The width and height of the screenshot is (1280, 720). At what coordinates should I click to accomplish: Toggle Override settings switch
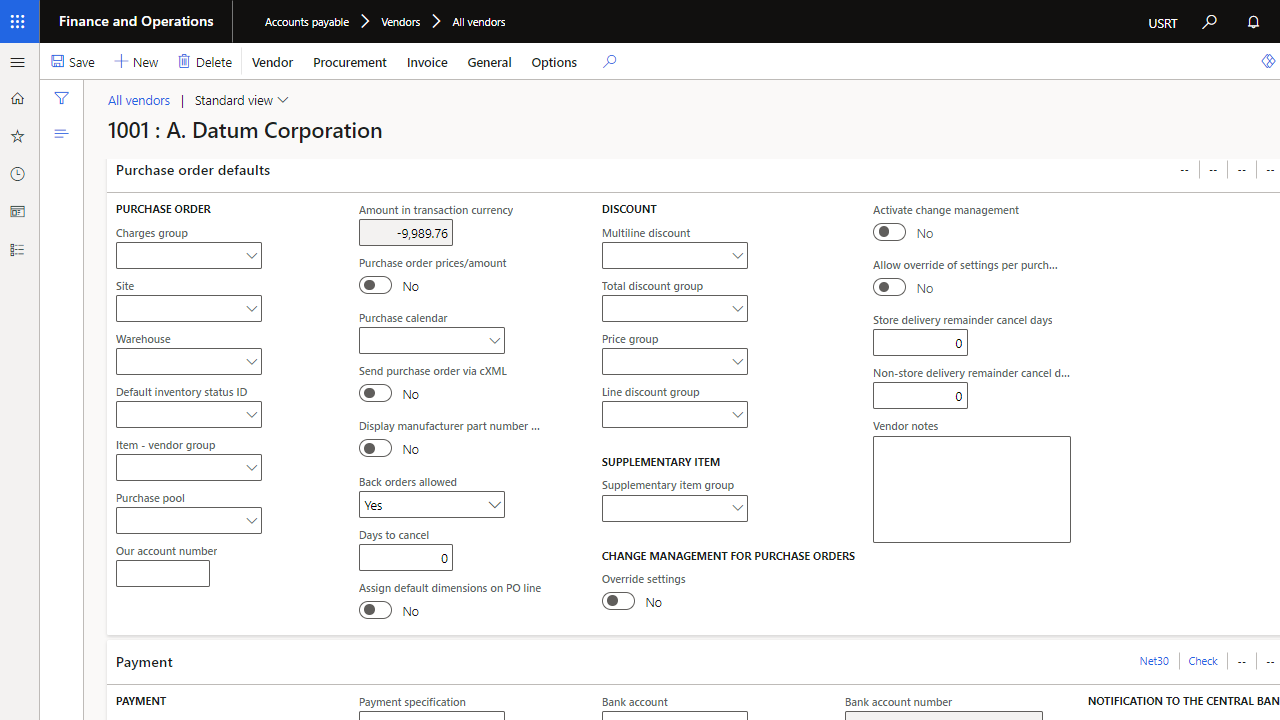(619, 601)
